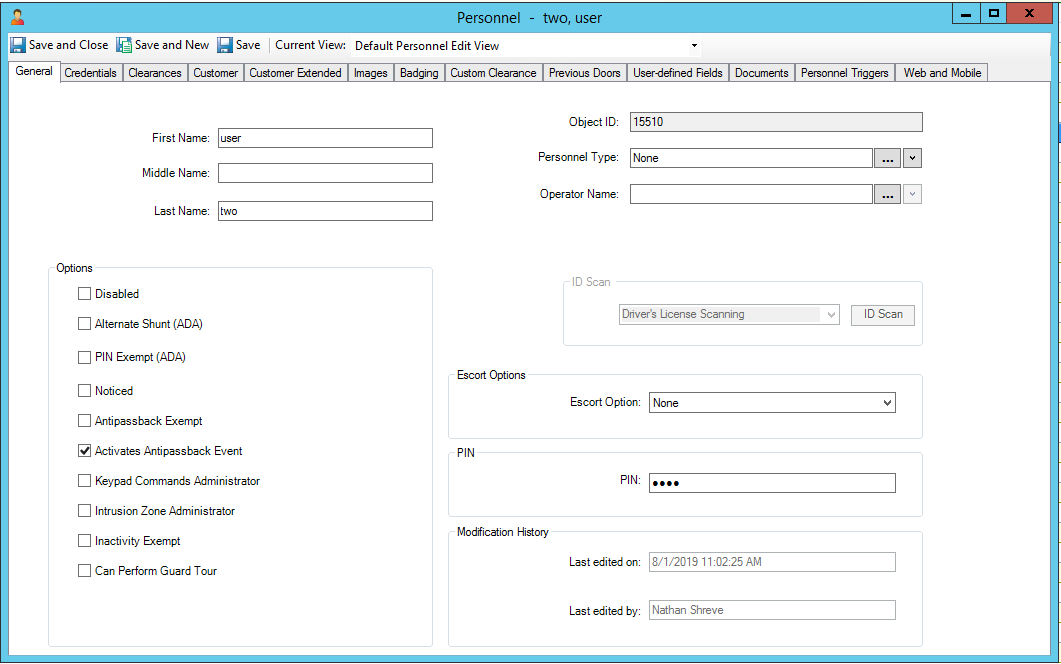The image size is (1061, 664).
Task: Click the Save toolbar icon
Action: (223, 44)
